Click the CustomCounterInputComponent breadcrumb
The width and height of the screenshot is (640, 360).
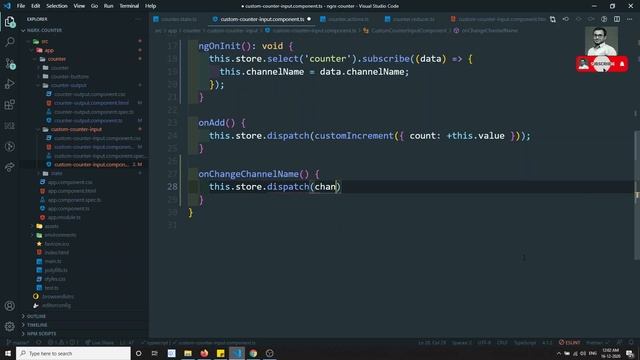coord(409,31)
